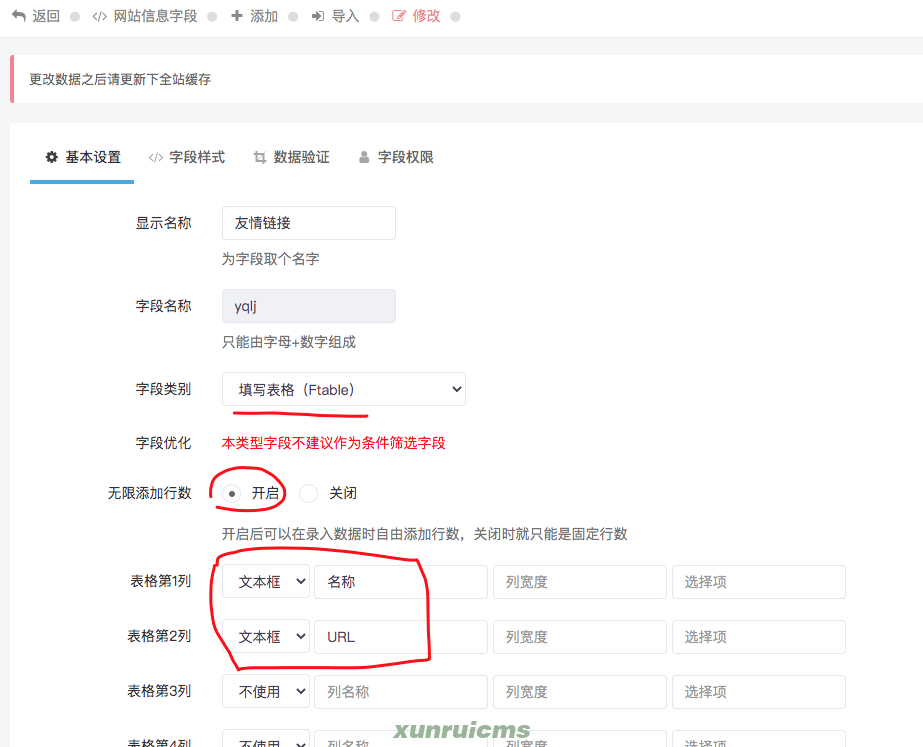This screenshot has height=747, width=923.
Task: Open the 字段类别 Ftable dropdown
Action: point(344,389)
